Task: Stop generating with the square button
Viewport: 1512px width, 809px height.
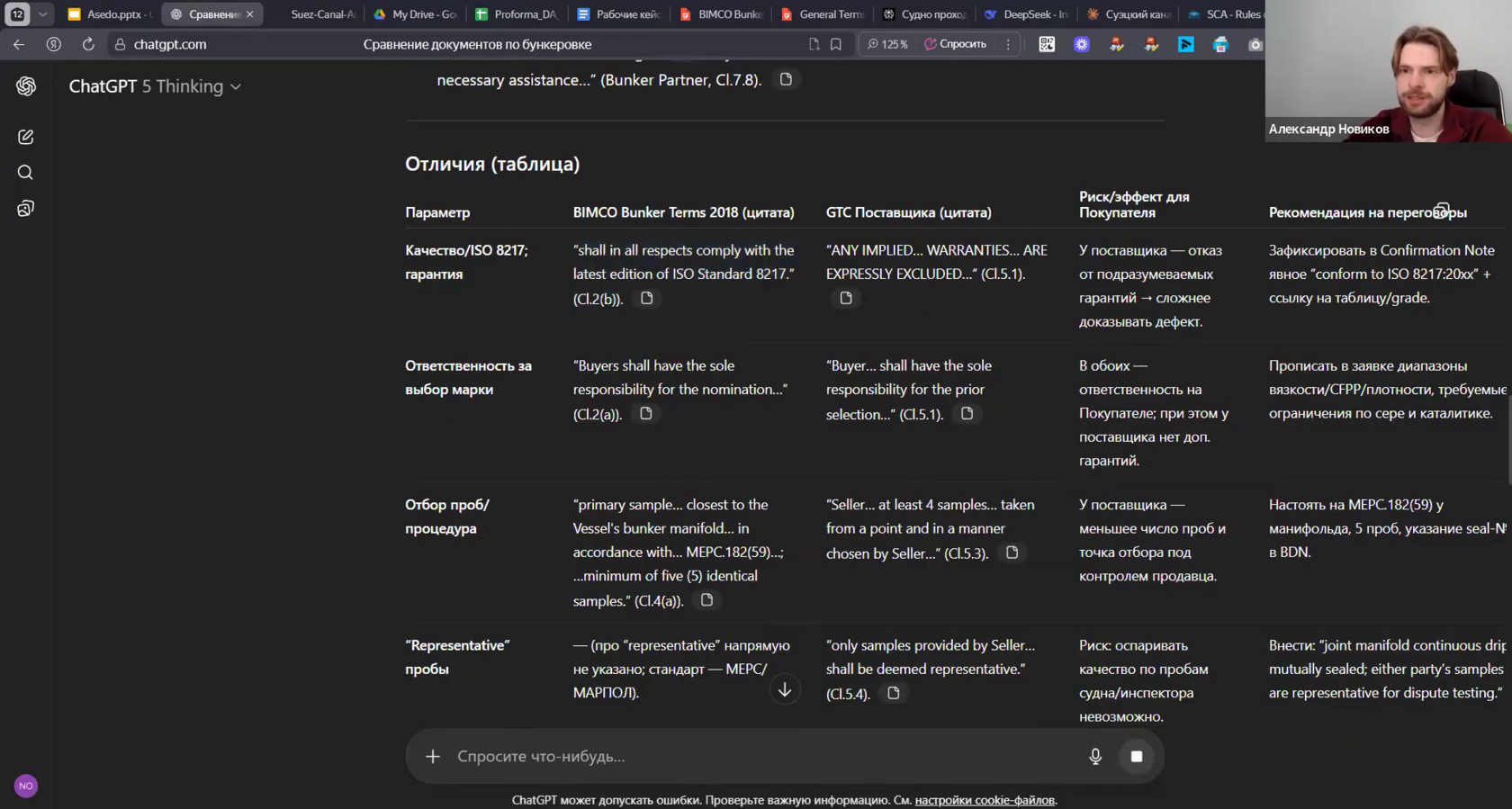Action: 1137,757
